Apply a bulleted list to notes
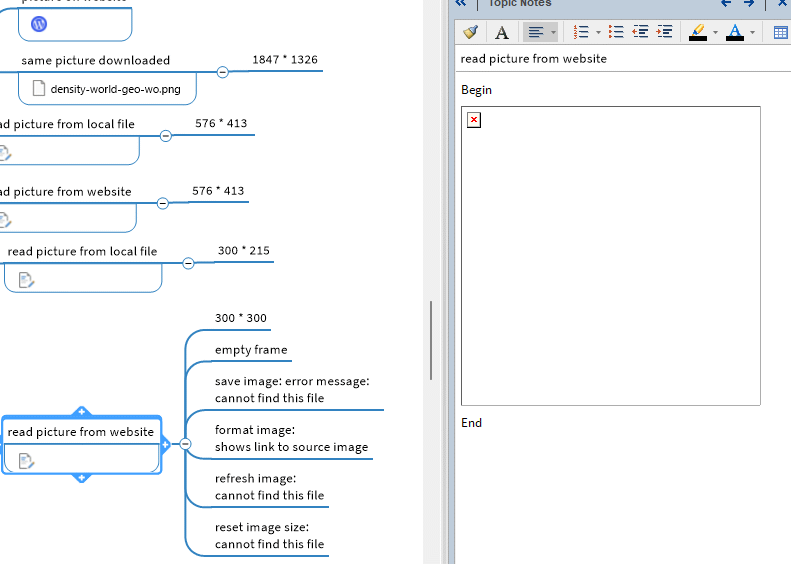The width and height of the screenshot is (791, 564). 616,32
